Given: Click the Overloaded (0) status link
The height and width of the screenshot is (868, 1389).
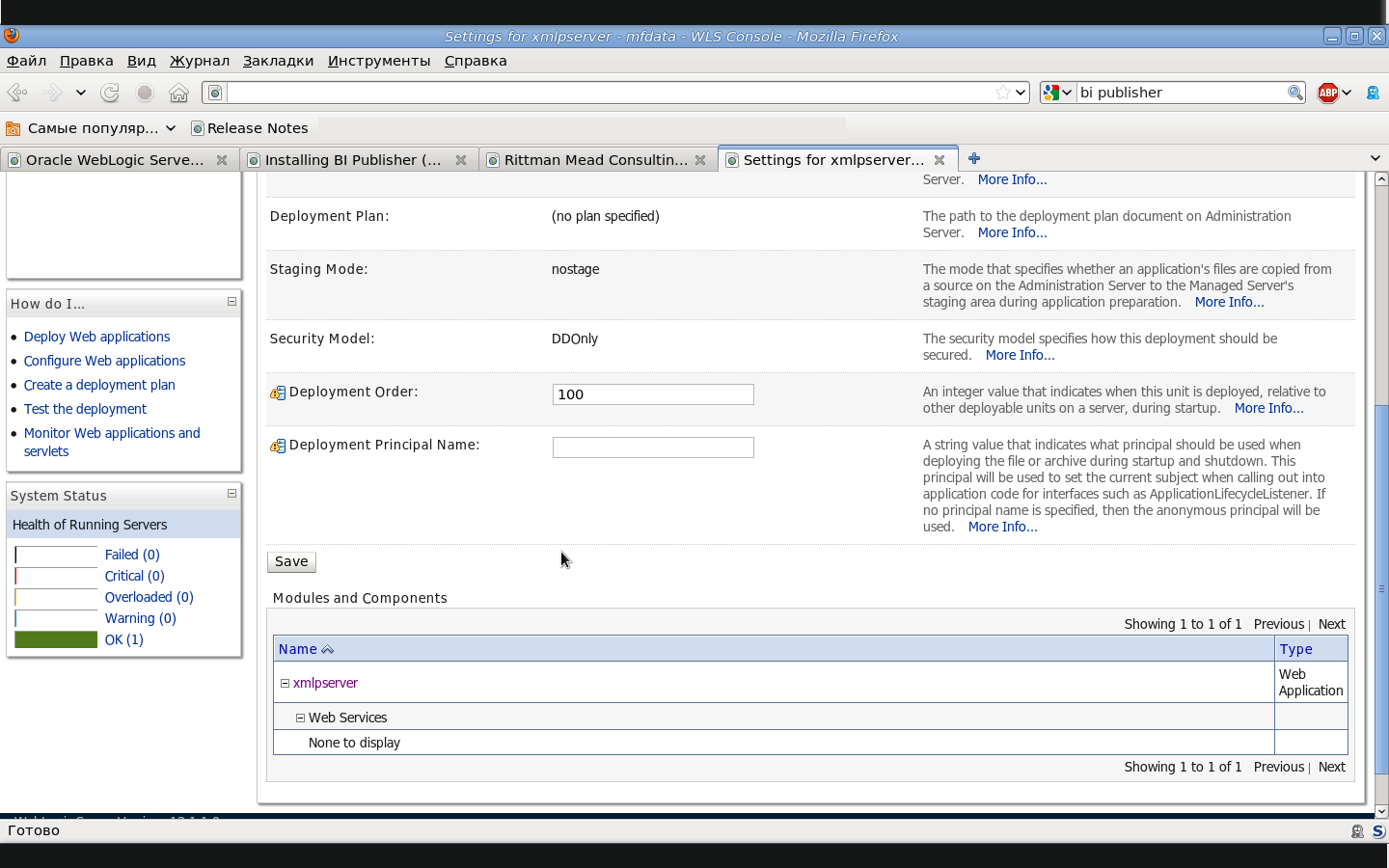Looking at the screenshot, I should [150, 597].
